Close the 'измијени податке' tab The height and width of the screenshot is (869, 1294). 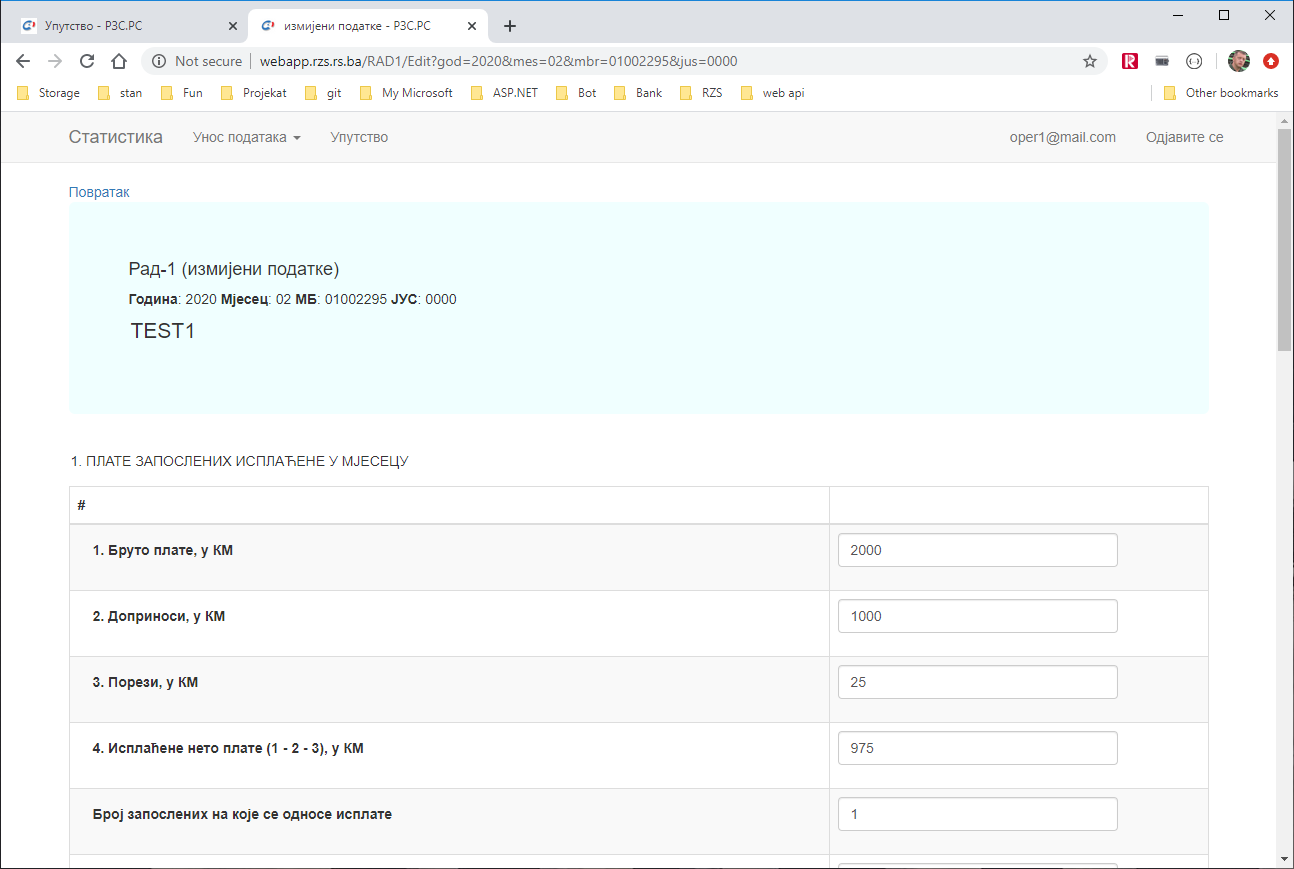coord(472,26)
